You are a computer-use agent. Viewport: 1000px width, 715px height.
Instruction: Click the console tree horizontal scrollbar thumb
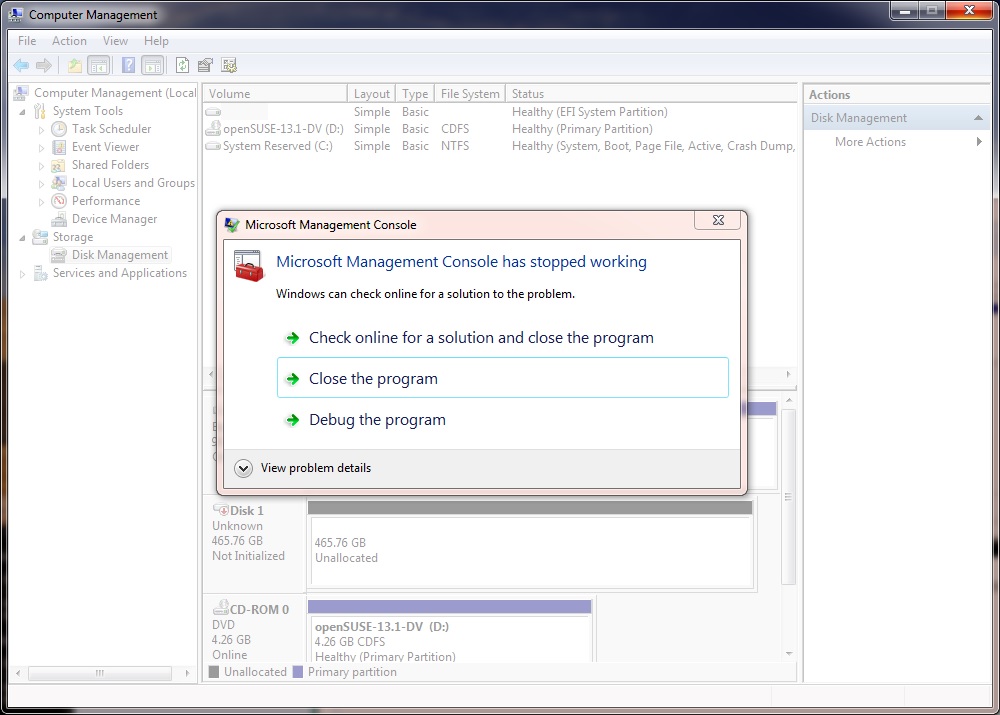100,673
